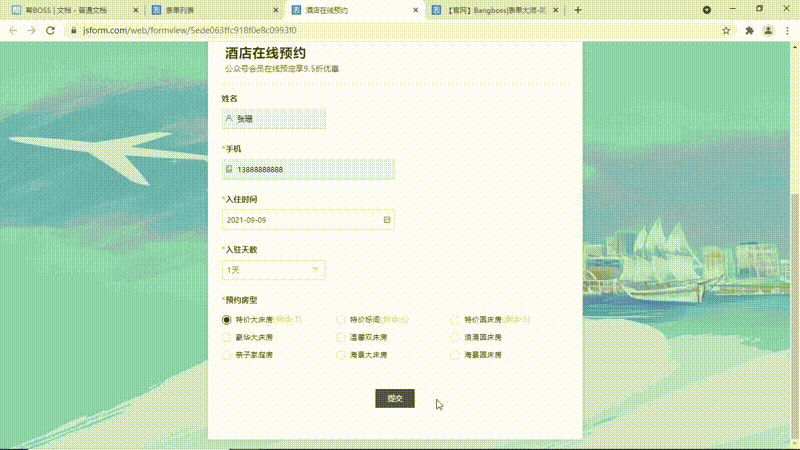
Task: Select the 亲子家庭房 room option
Action: (227, 355)
